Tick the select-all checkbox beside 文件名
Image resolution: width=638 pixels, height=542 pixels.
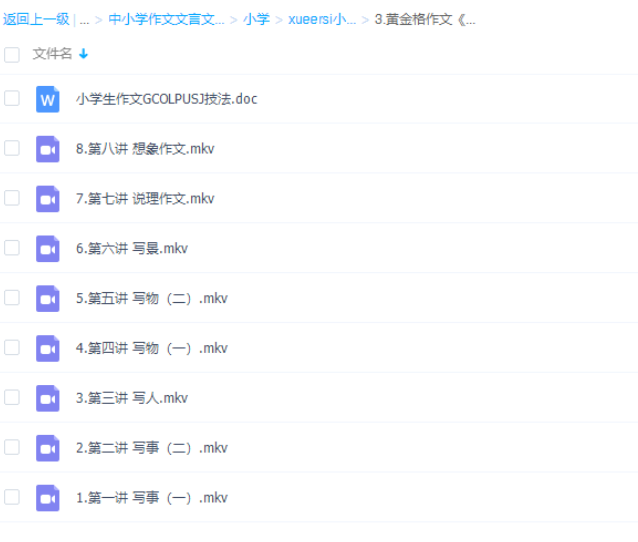coord(12,55)
